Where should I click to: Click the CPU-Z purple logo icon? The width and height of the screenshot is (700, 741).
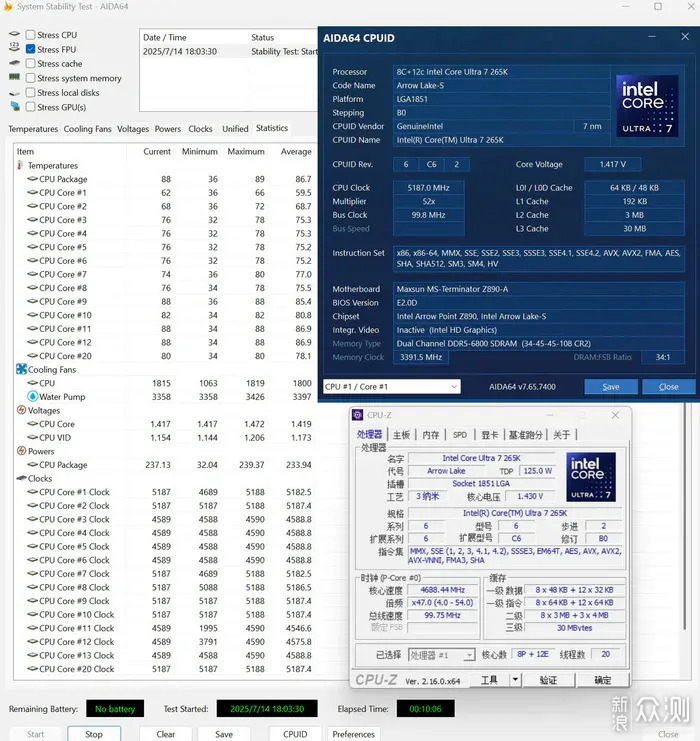358,415
